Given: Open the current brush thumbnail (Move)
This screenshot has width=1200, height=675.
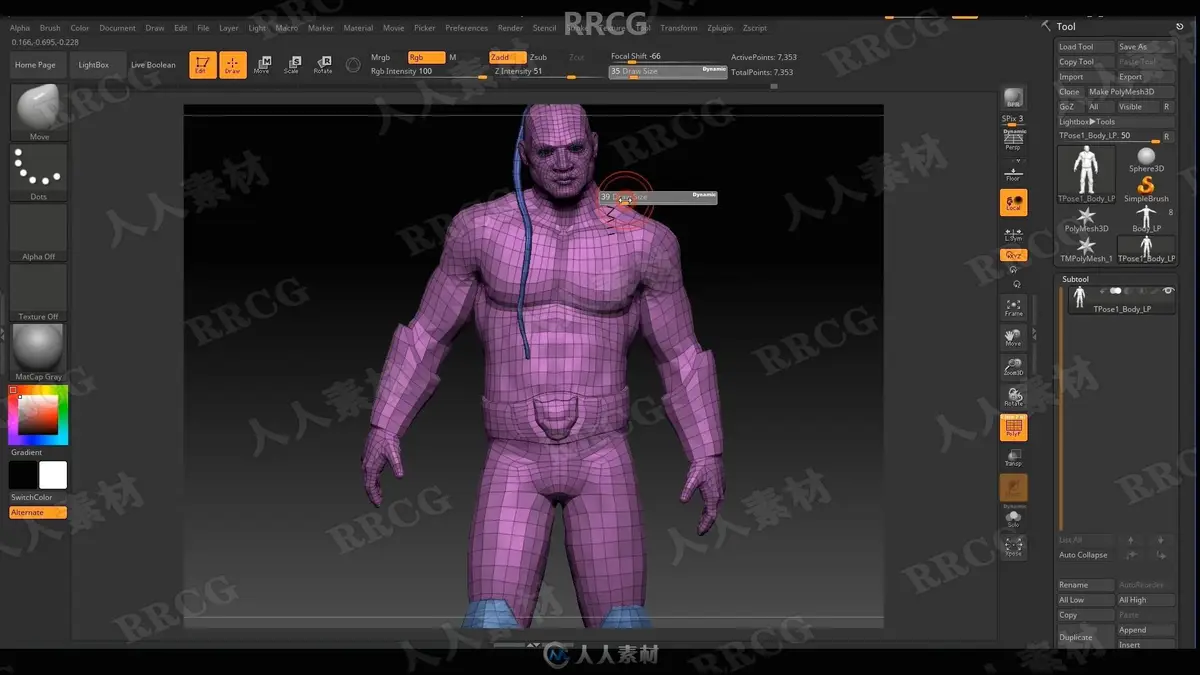Looking at the screenshot, I should (39, 112).
